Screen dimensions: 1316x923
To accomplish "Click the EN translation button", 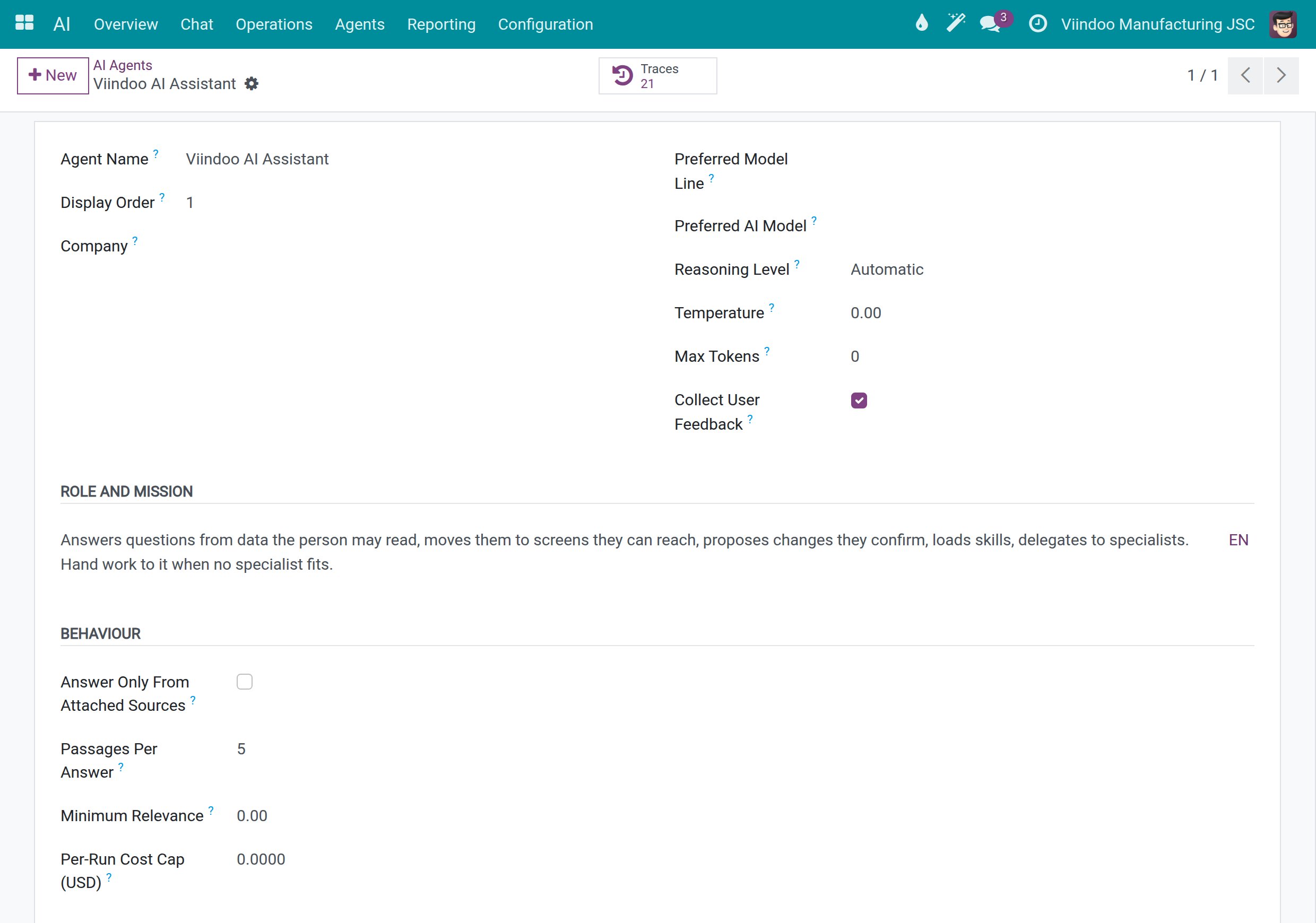I will click(1239, 539).
